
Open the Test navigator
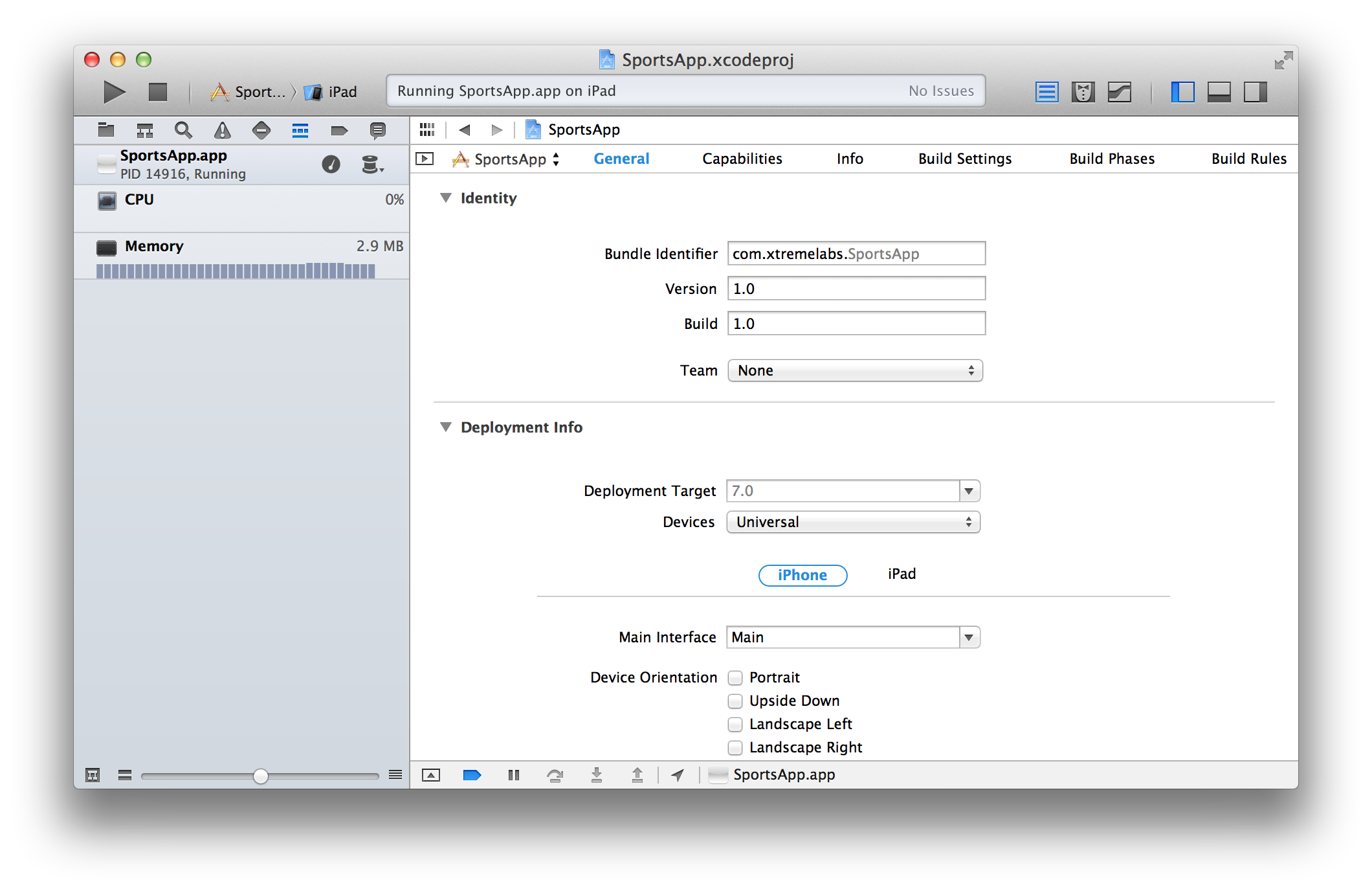(261, 130)
